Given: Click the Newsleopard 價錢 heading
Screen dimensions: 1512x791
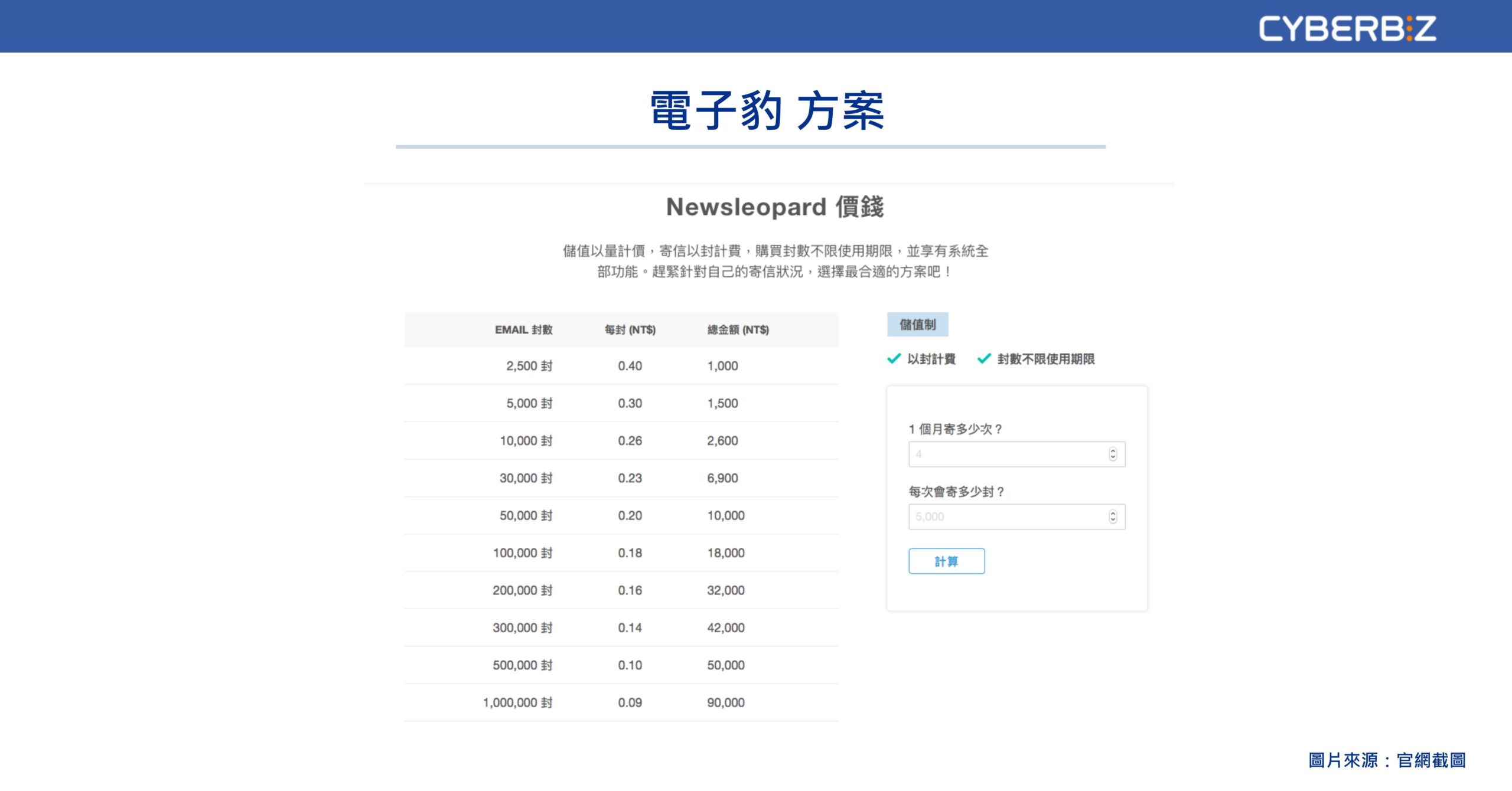Looking at the screenshot, I should 775,207.
